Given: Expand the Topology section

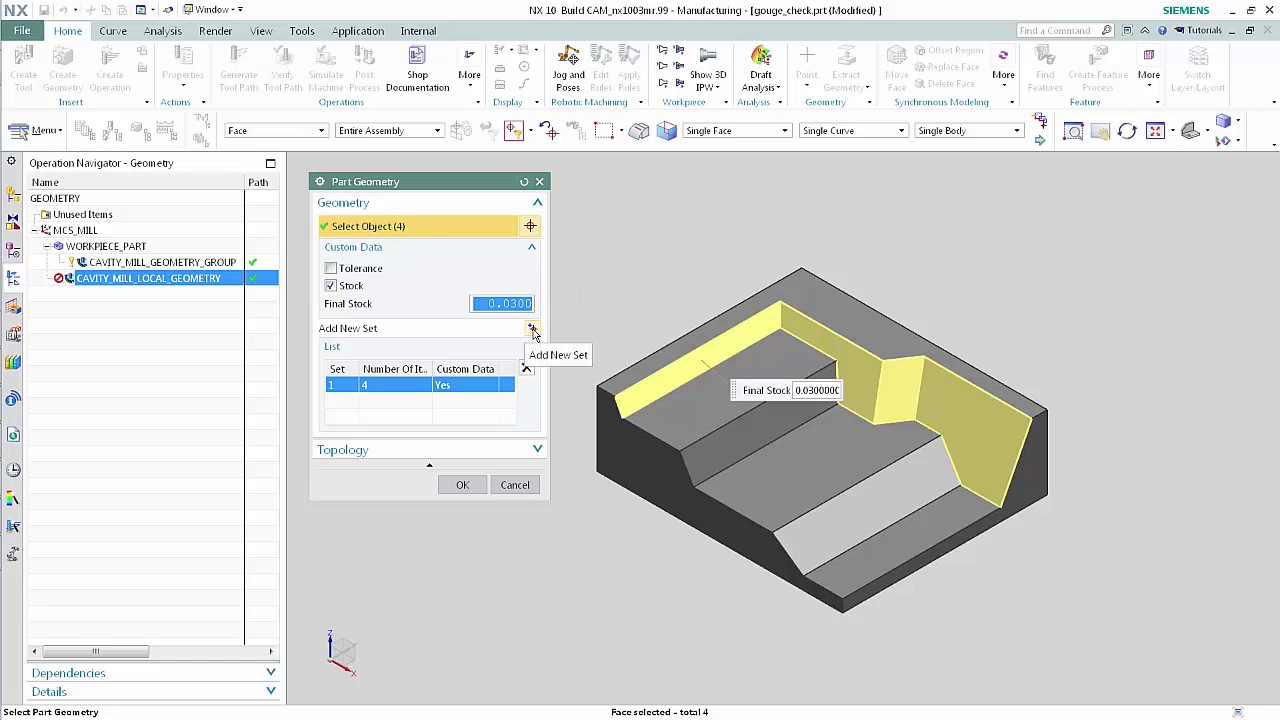Looking at the screenshot, I should [537, 450].
